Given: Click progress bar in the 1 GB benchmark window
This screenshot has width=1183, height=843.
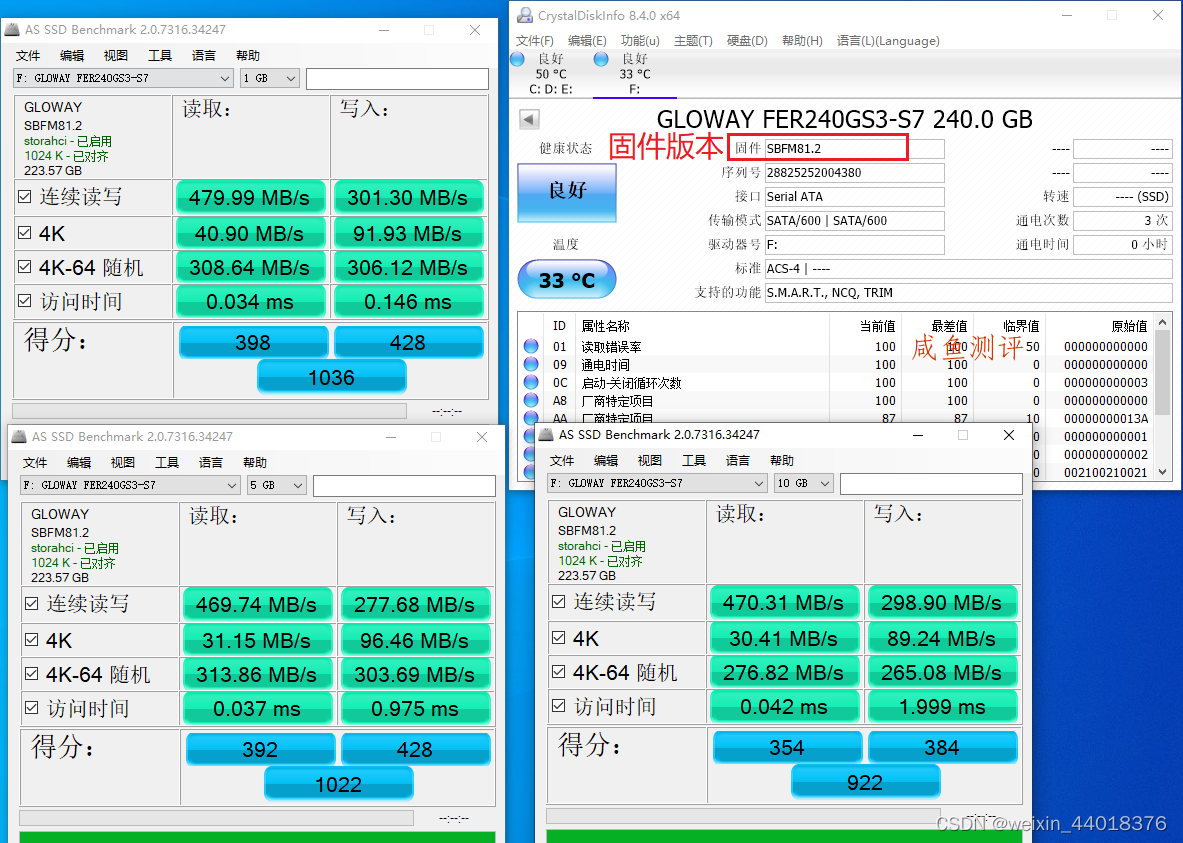Looking at the screenshot, I should click(209, 411).
